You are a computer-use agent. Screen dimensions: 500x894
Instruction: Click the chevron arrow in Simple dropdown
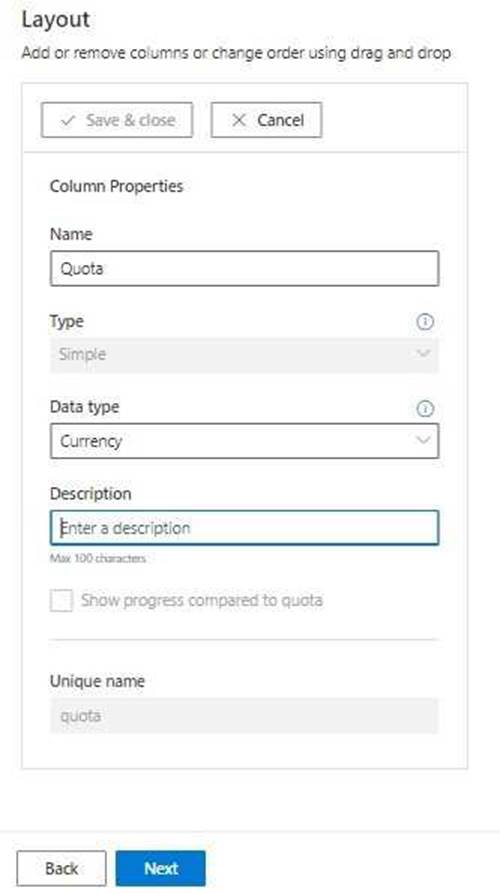click(422, 353)
